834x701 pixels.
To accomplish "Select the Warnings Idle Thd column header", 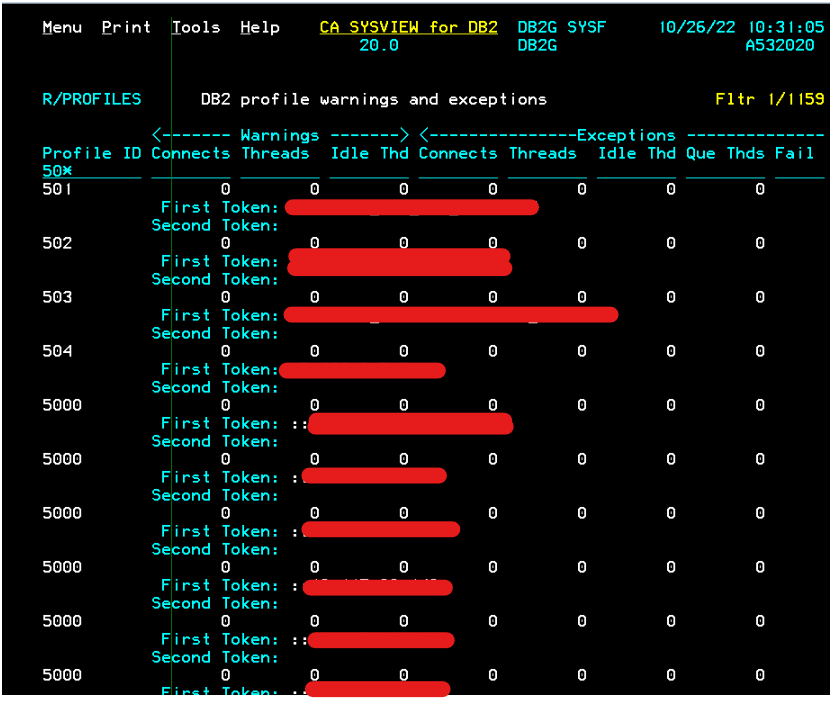I will click(x=370, y=154).
